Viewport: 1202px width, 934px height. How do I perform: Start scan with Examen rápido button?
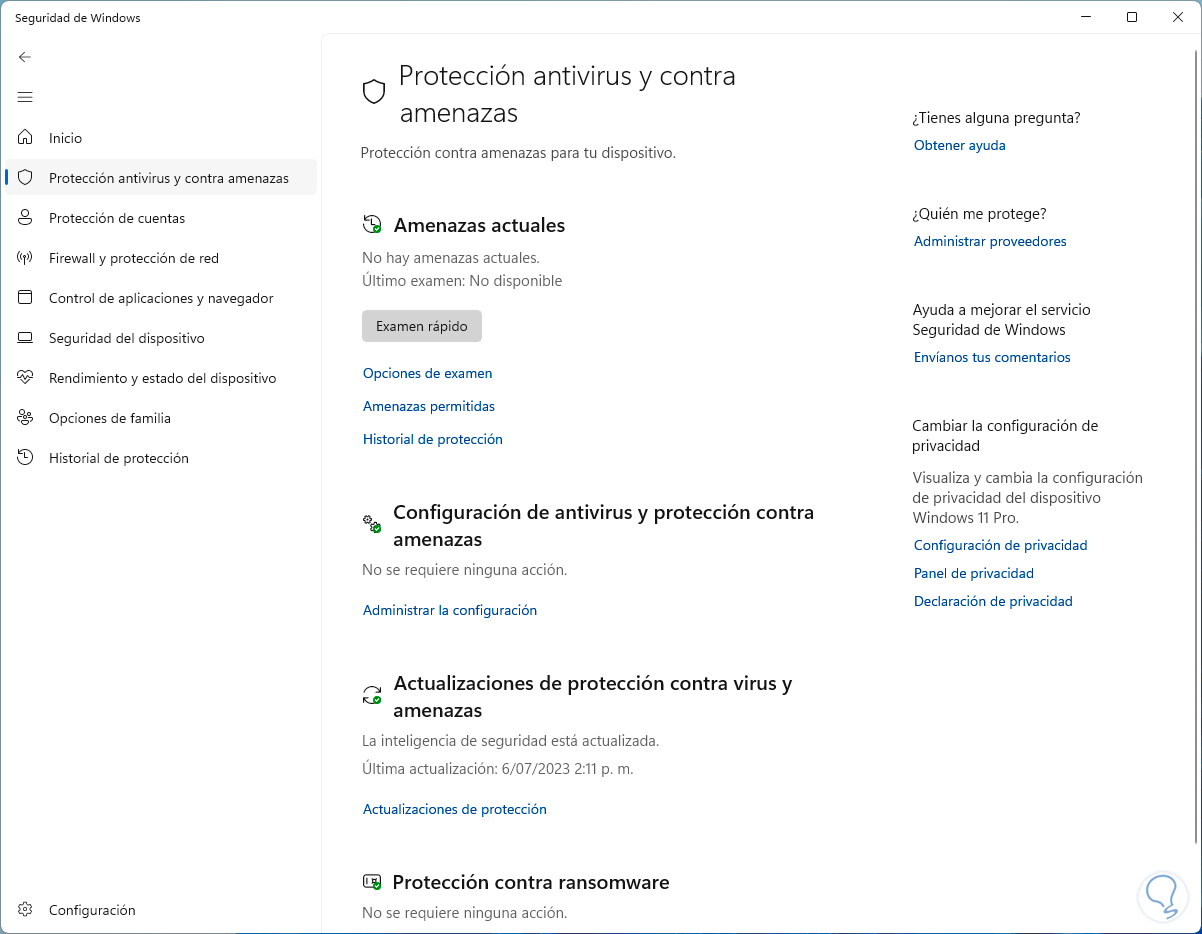pyautogui.click(x=421, y=326)
